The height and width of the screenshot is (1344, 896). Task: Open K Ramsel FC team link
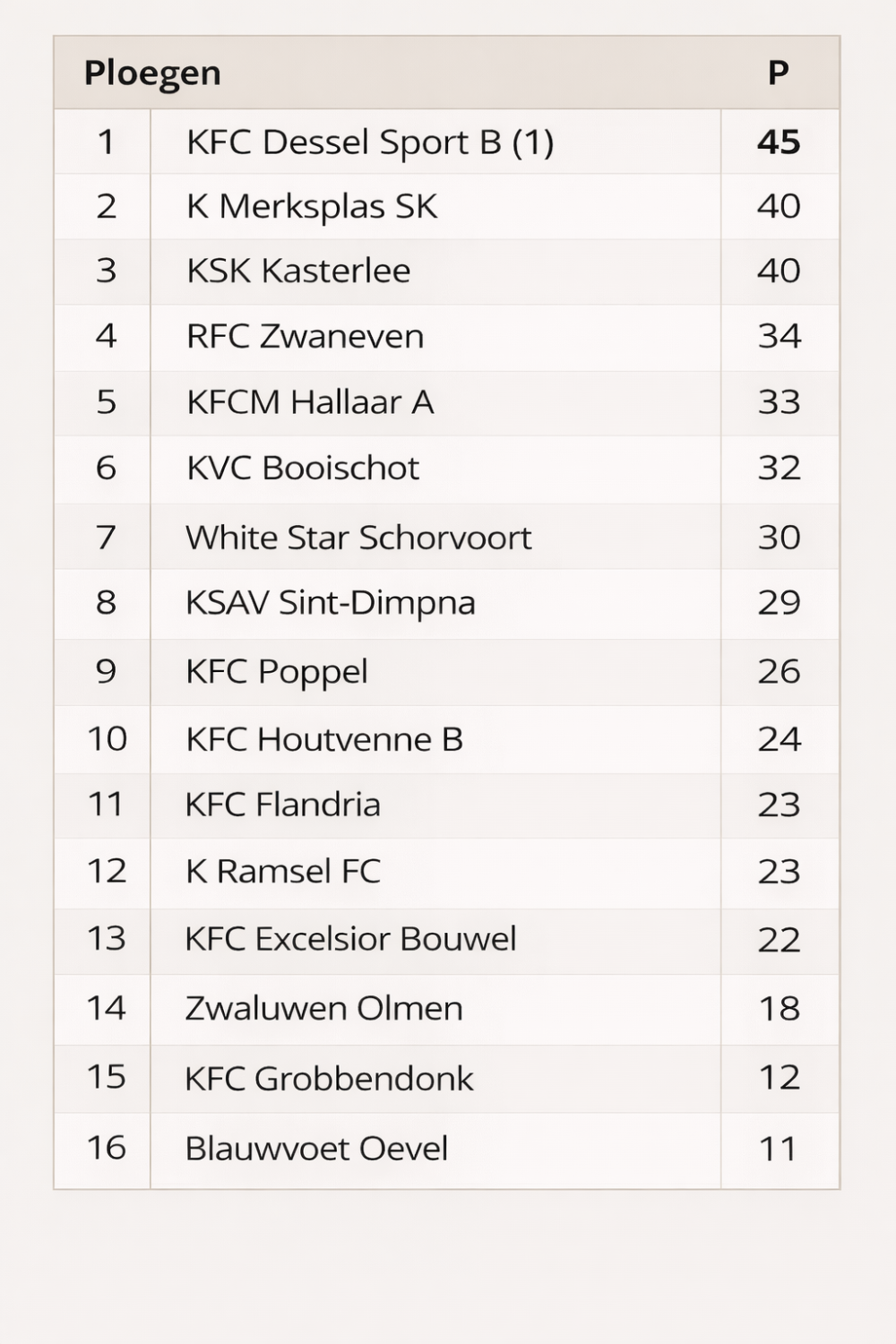pos(283,872)
